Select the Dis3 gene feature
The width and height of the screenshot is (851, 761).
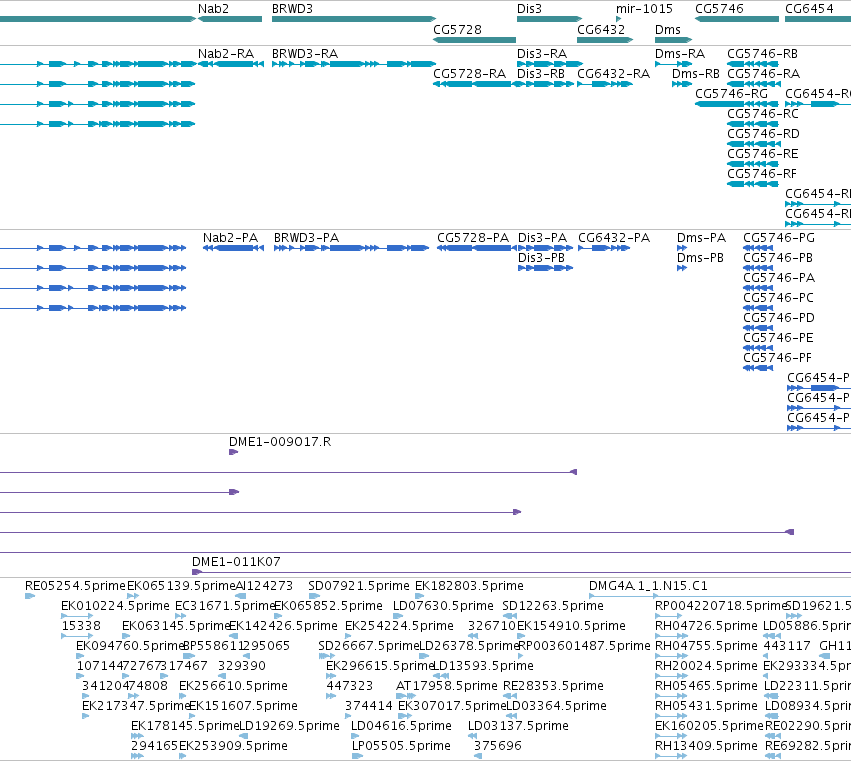[x=549, y=19]
